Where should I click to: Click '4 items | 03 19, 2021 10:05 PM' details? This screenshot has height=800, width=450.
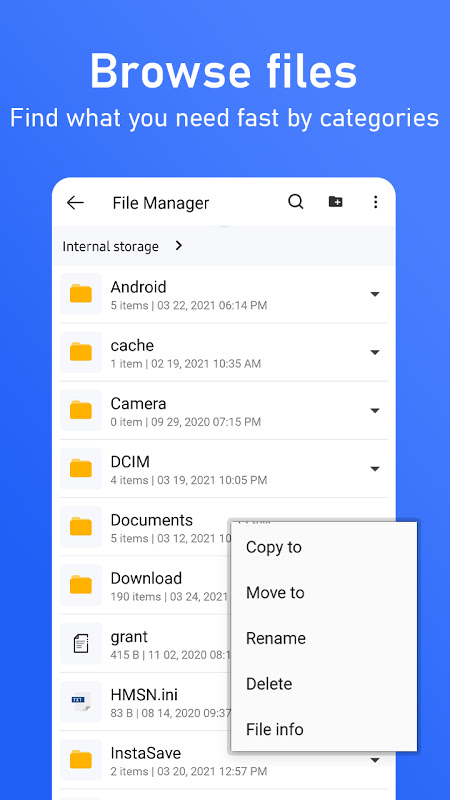point(189,480)
